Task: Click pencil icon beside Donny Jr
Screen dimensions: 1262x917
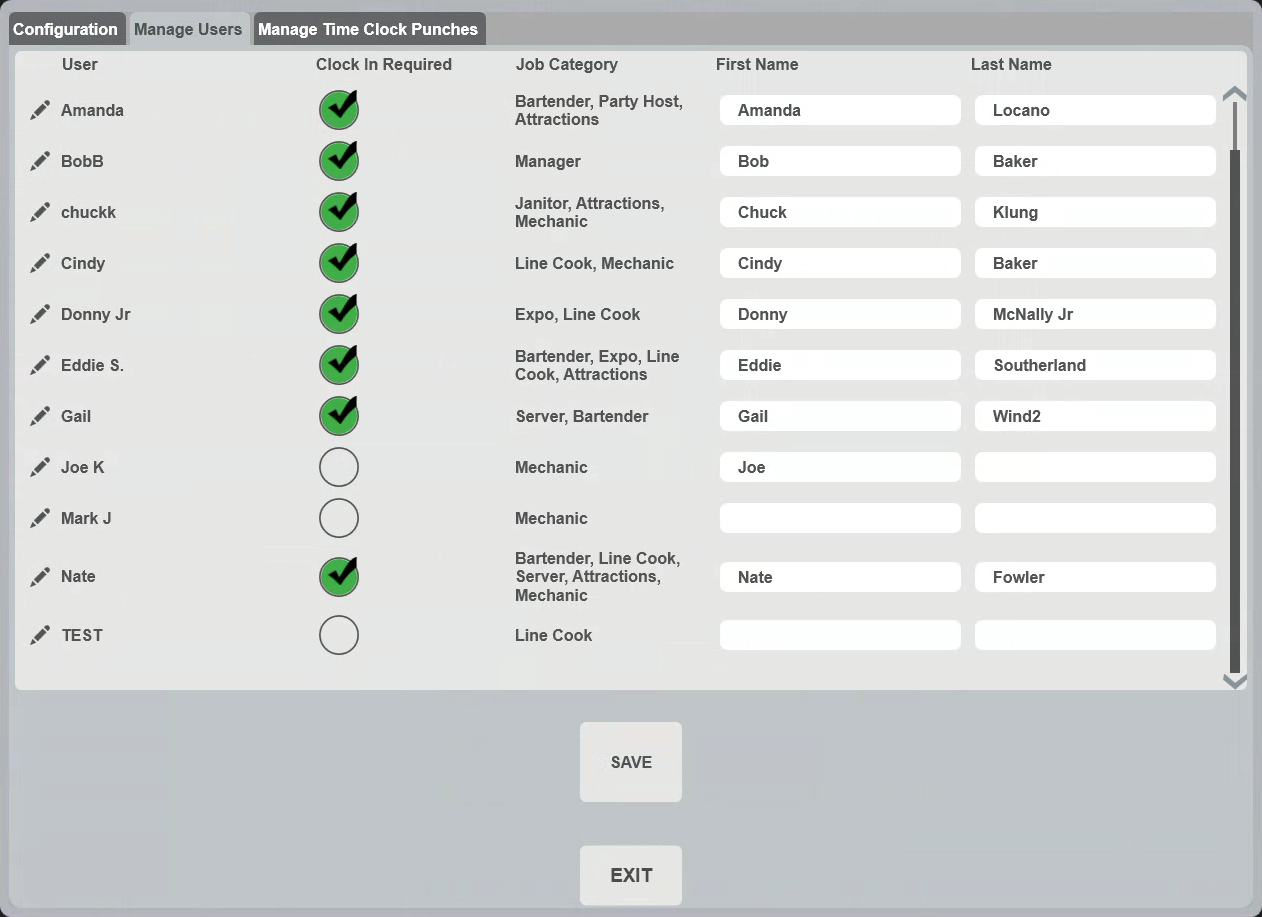Action: (x=40, y=314)
